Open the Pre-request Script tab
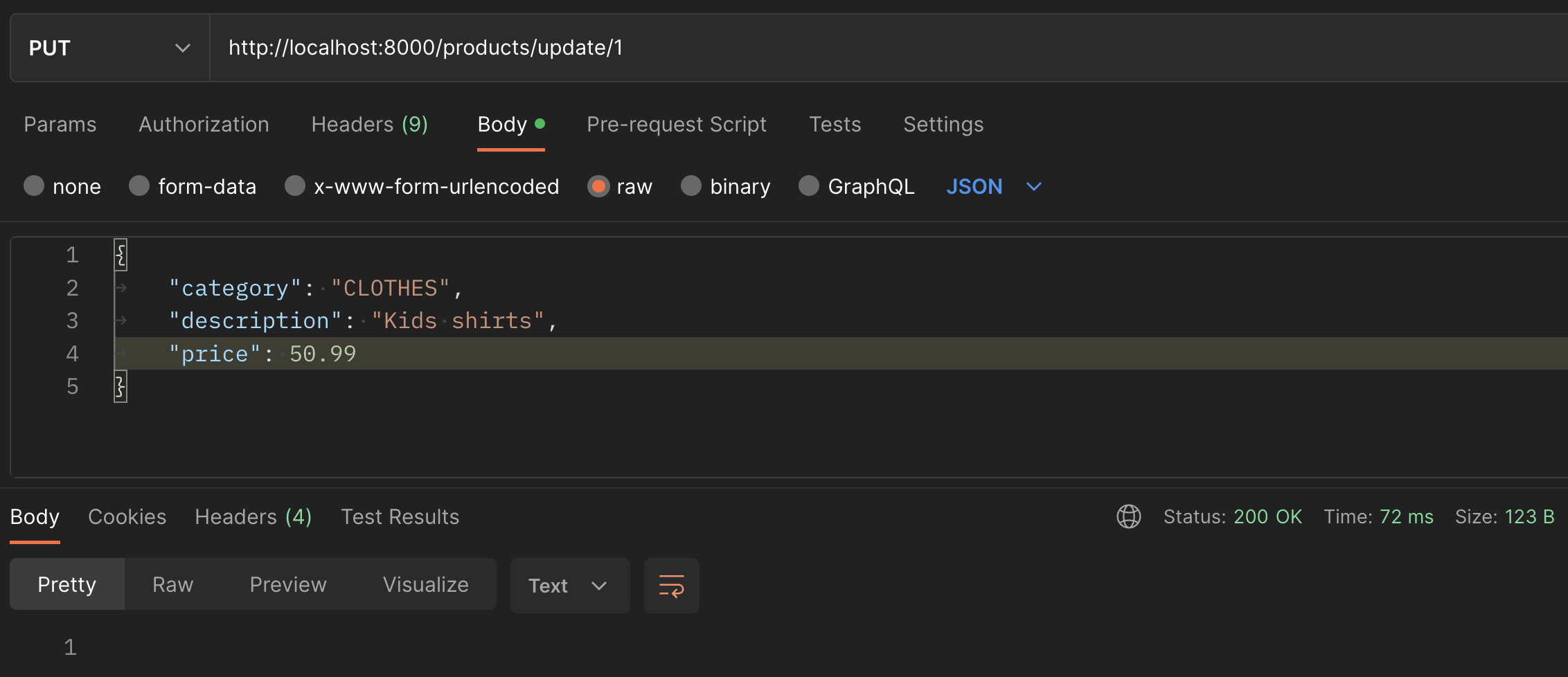The height and width of the screenshot is (677, 1568). (x=676, y=125)
